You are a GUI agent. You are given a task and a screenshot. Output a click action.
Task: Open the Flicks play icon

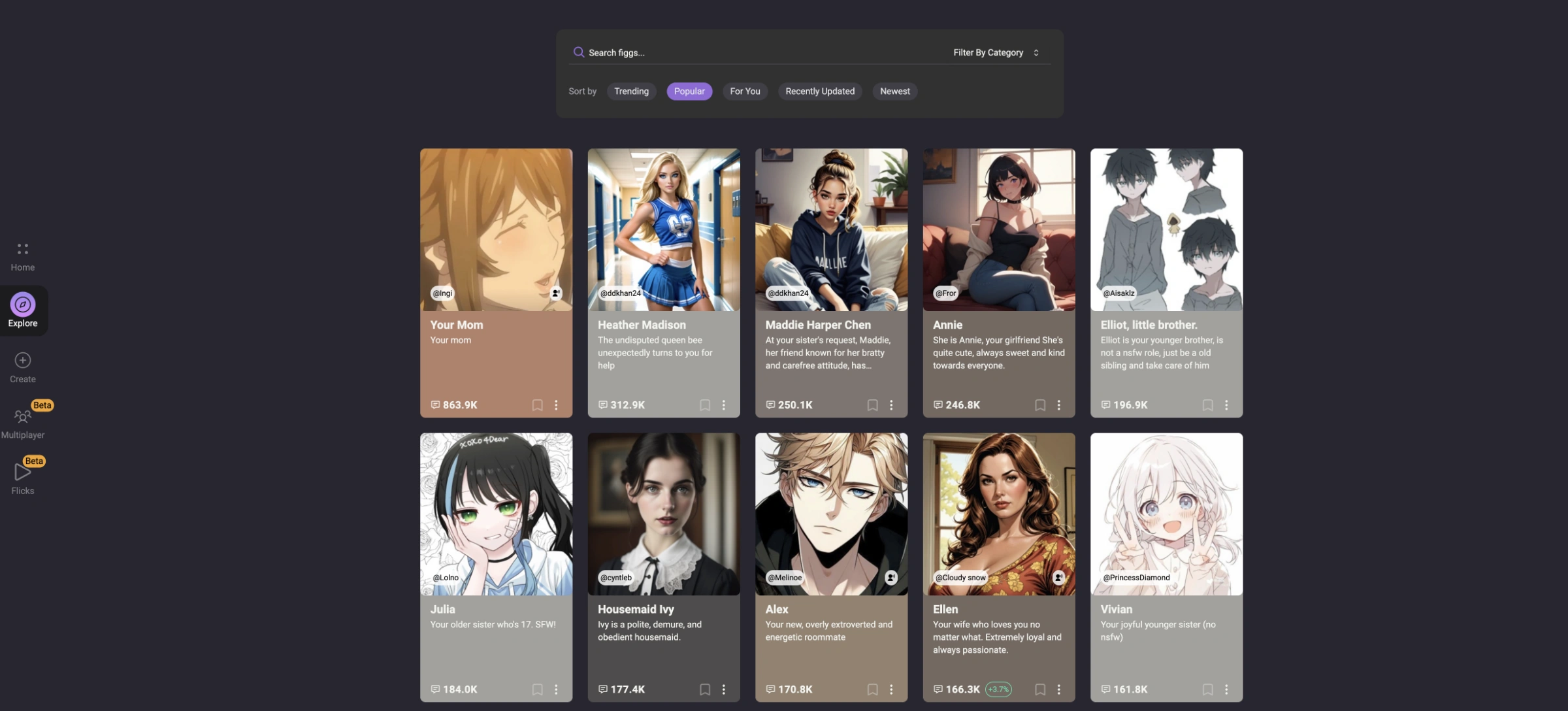click(23, 472)
